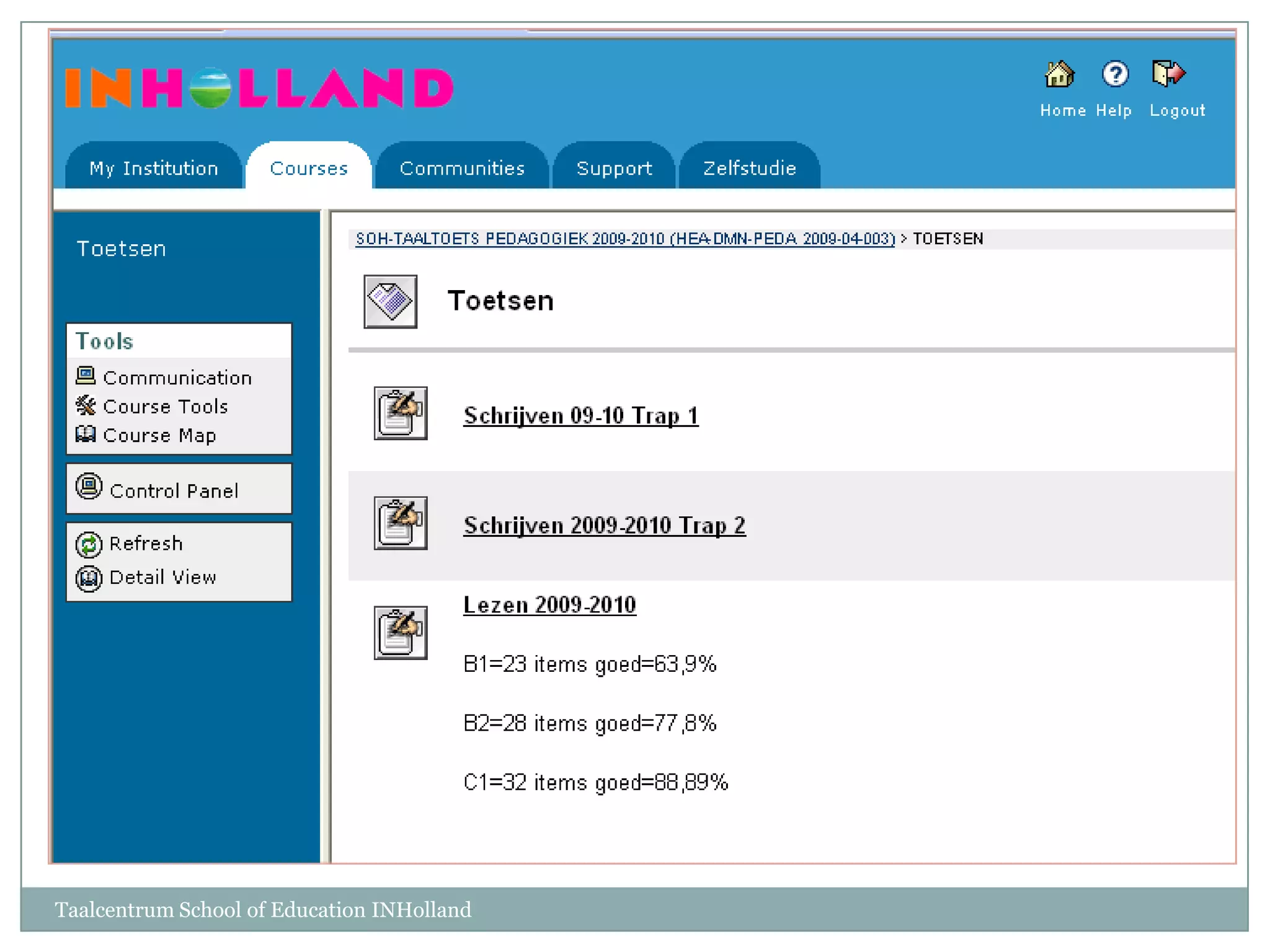
Task: Click the Control Panel icon
Action: click(89, 487)
